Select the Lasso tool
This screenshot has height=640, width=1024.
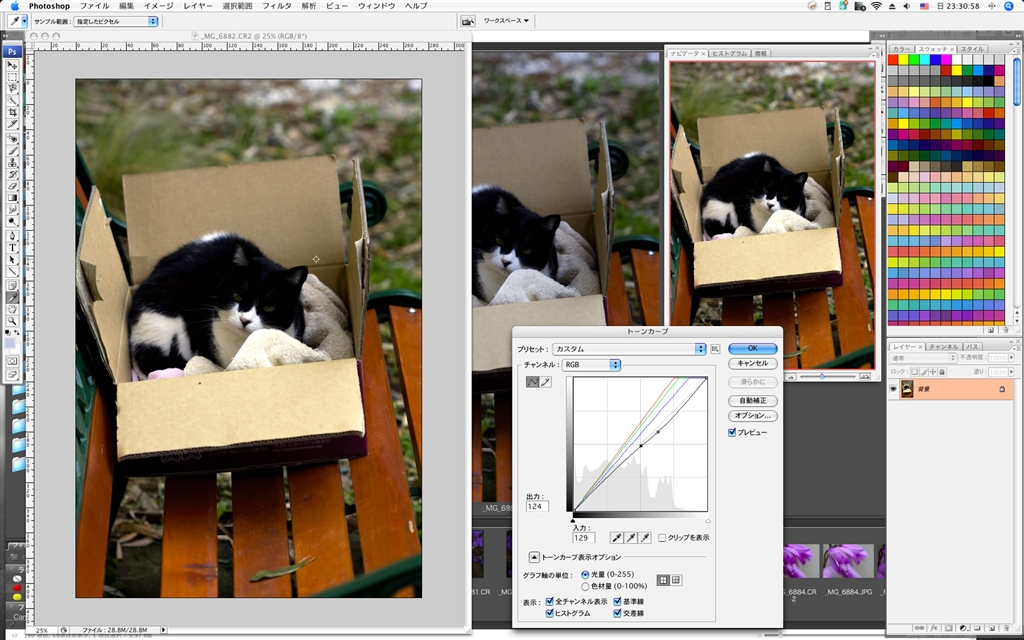pos(12,88)
